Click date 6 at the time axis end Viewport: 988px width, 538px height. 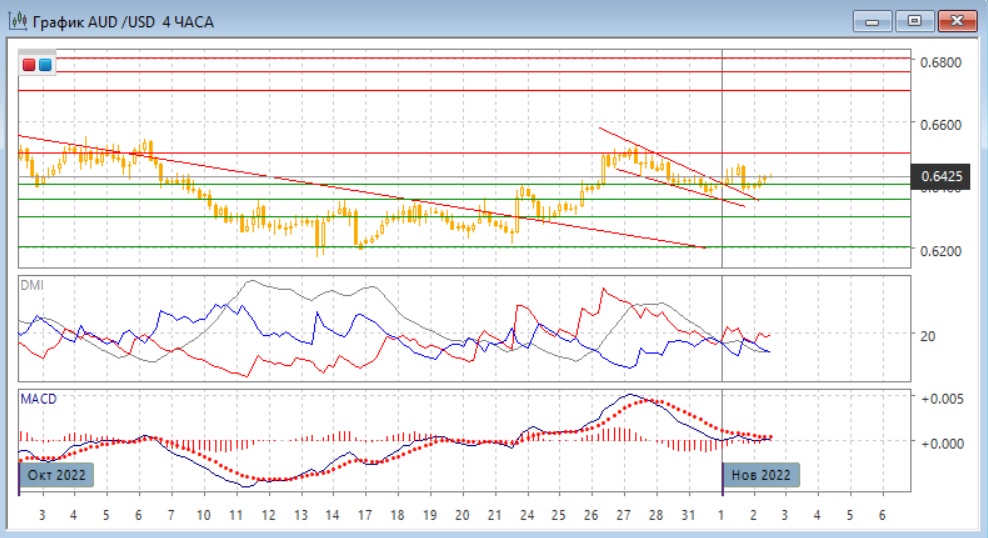point(881,514)
